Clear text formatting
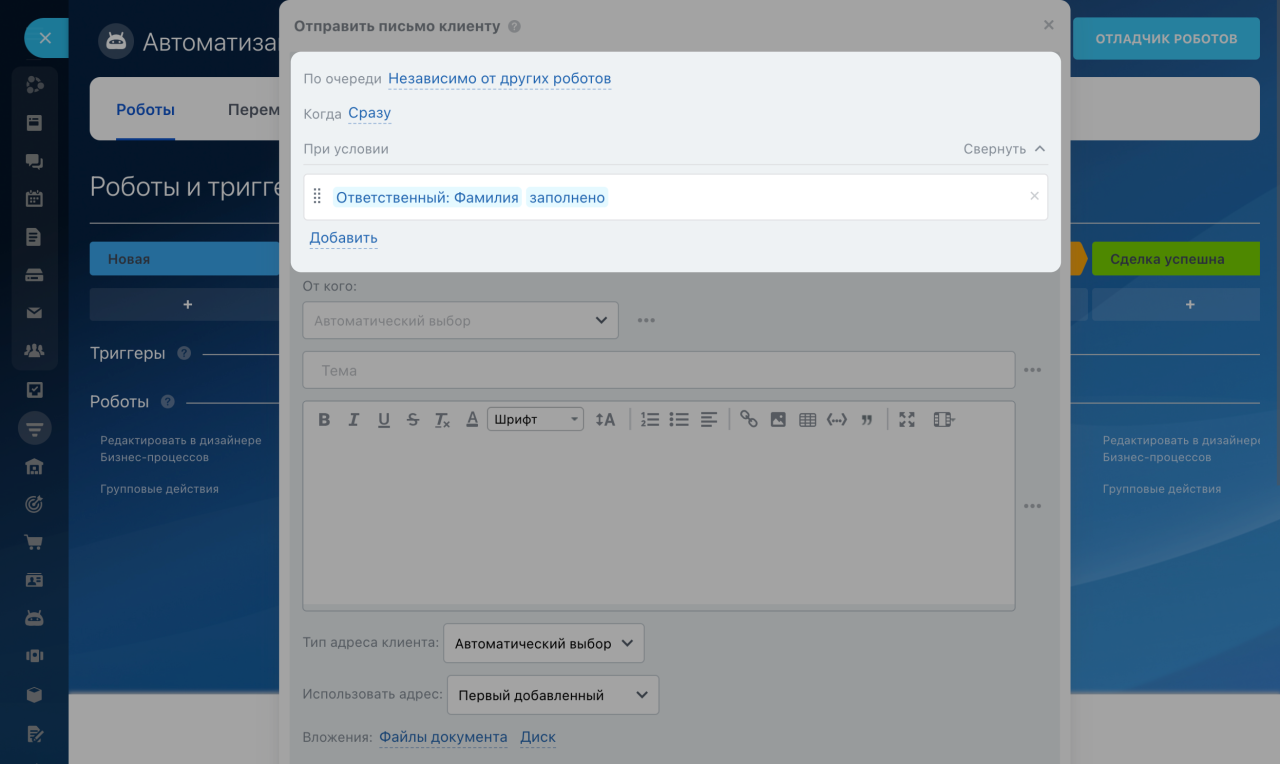 pyautogui.click(x=442, y=420)
